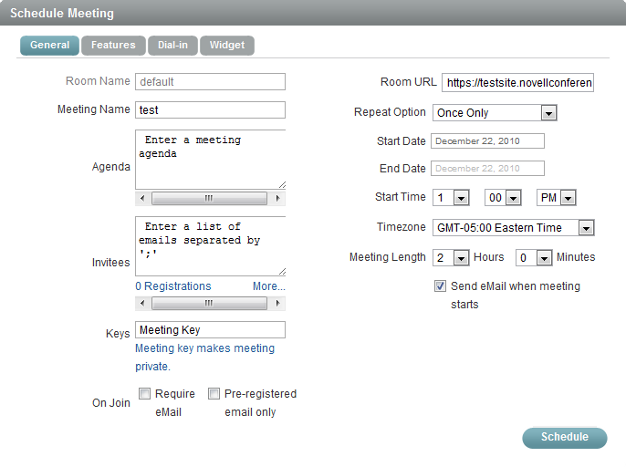Switch to the Features tab
Image resolution: width=626 pixels, height=467 pixels.
[113, 45]
